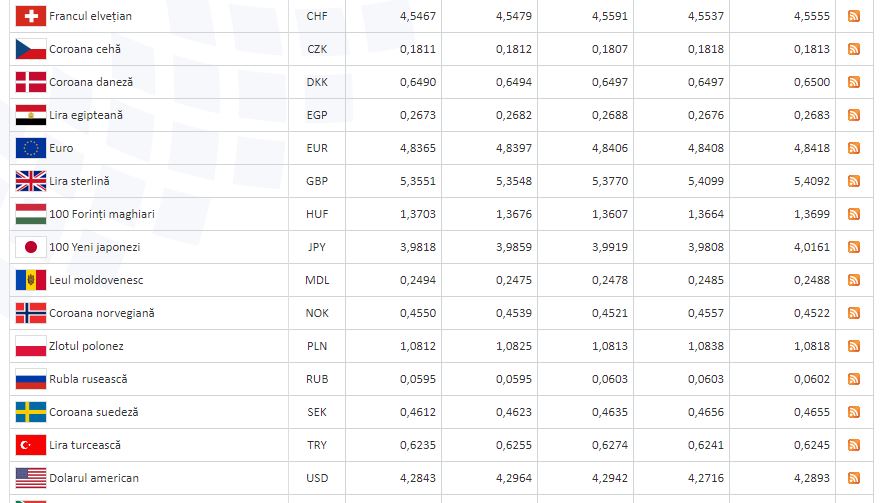Open the RSS feed for Lira sterlină
Screen dimensions: 884x503
(854, 181)
